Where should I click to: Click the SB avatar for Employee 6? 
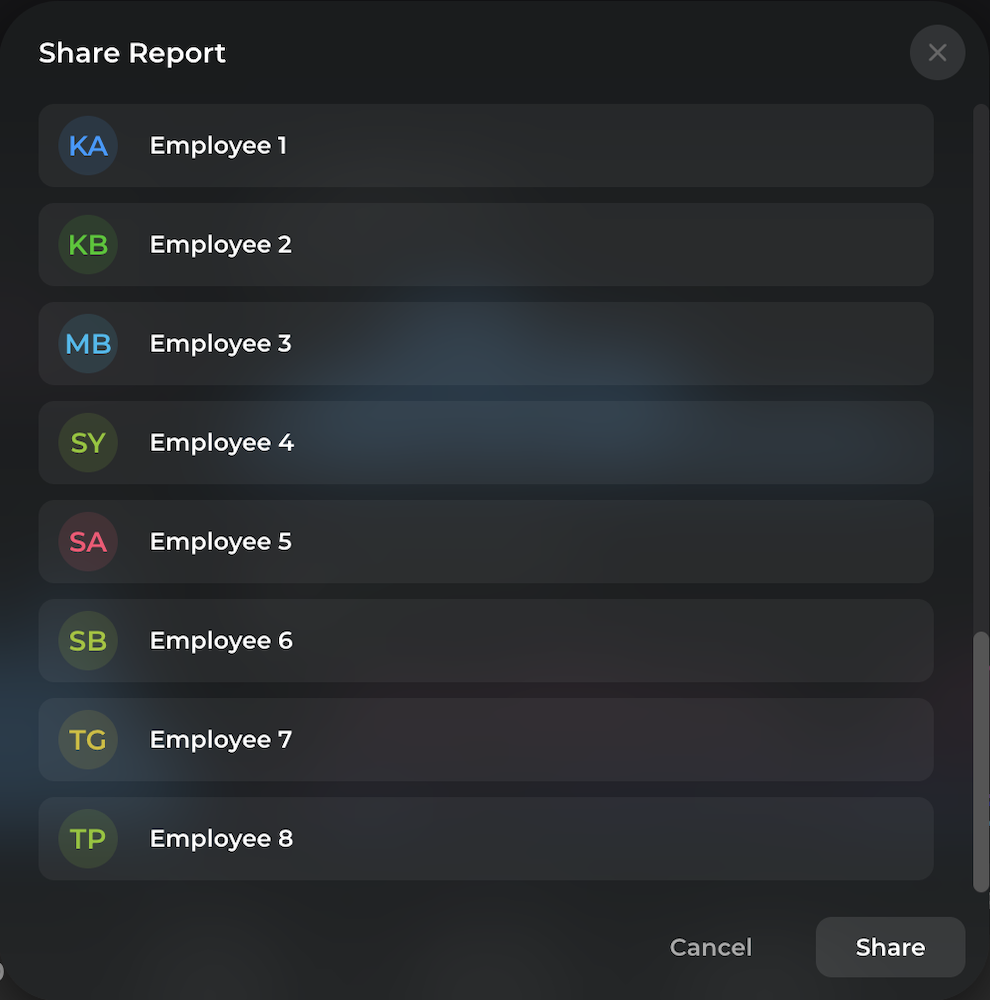point(88,640)
